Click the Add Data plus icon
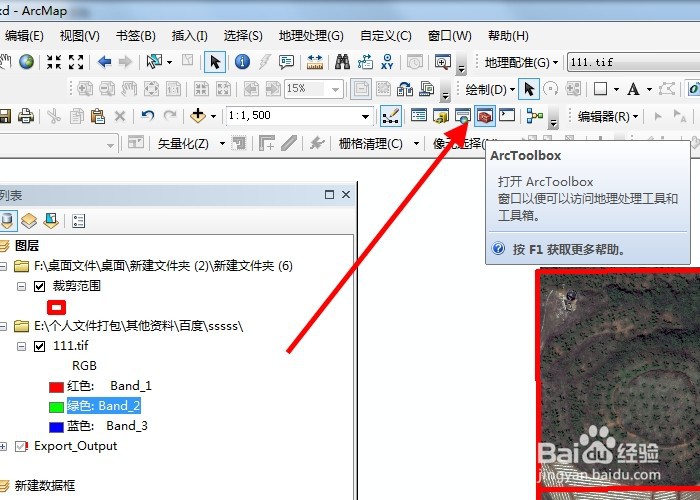700x500 pixels. (x=198, y=116)
